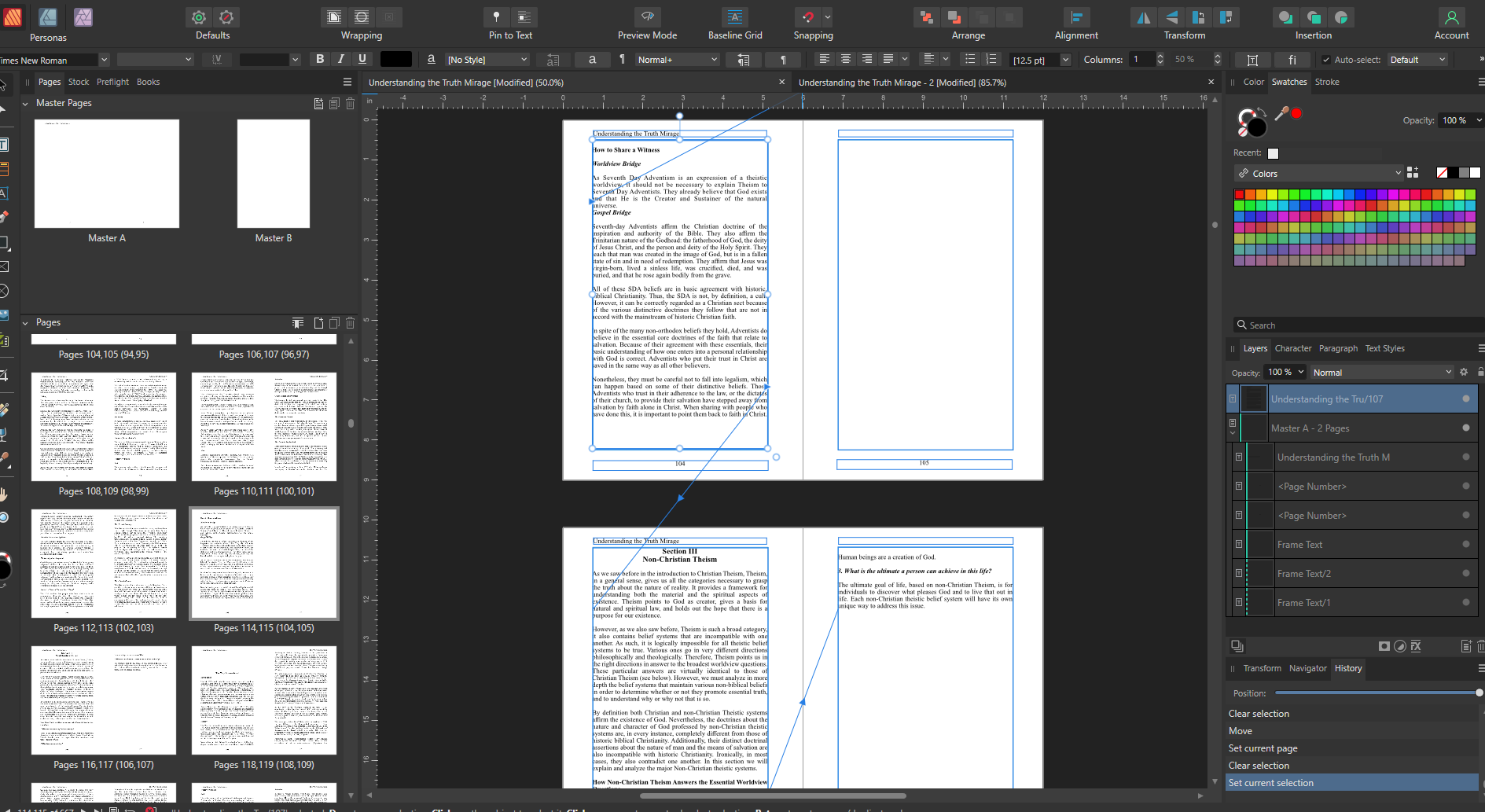Align text left
Image resolution: width=1485 pixels, height=812 pixels.
point(824,59)
